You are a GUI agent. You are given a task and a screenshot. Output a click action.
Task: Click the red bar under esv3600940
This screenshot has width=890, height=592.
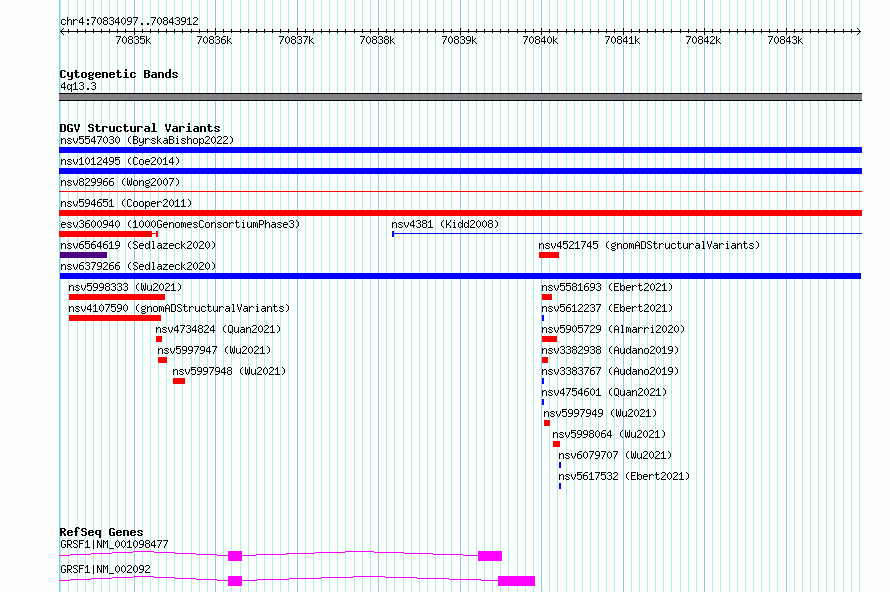click(108, 234)
